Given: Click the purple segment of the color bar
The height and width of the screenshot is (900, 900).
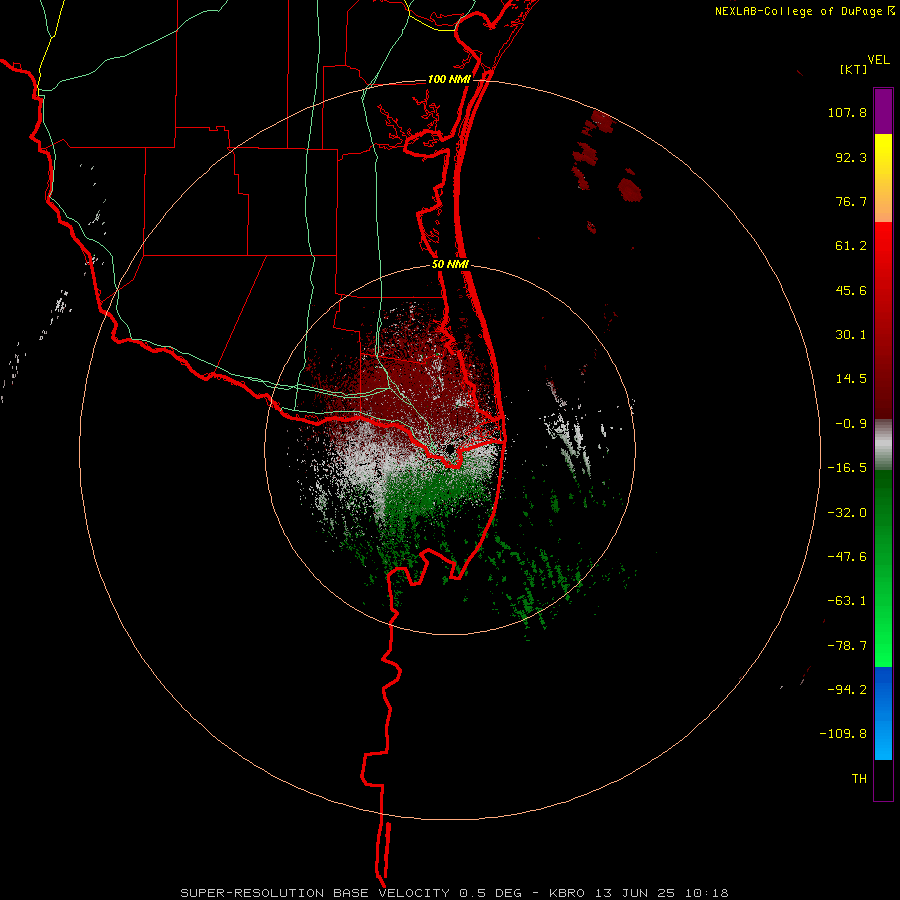Looking at the screenshot, I should point(883,111).
